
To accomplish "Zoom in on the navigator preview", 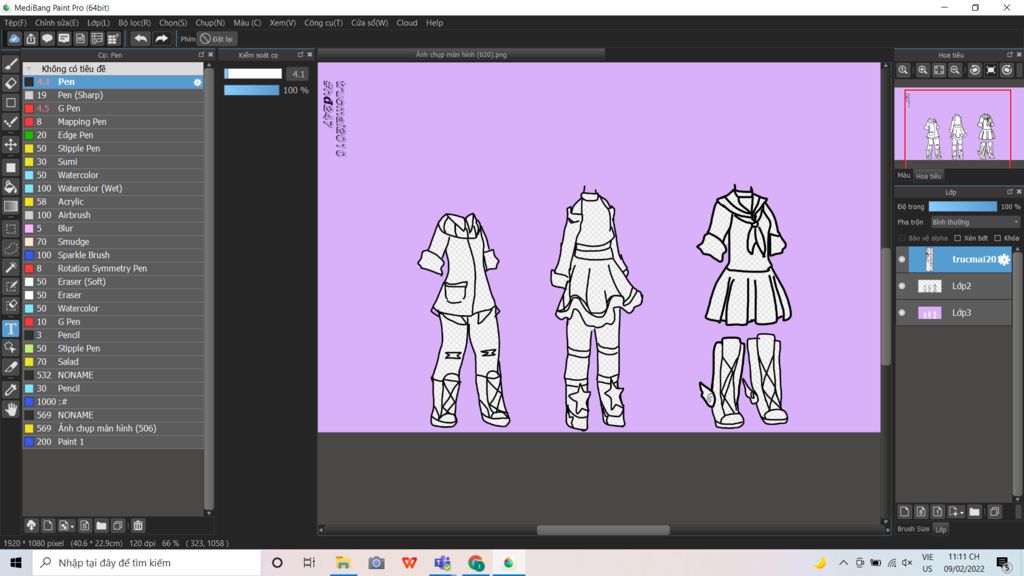I will point(923,70).
